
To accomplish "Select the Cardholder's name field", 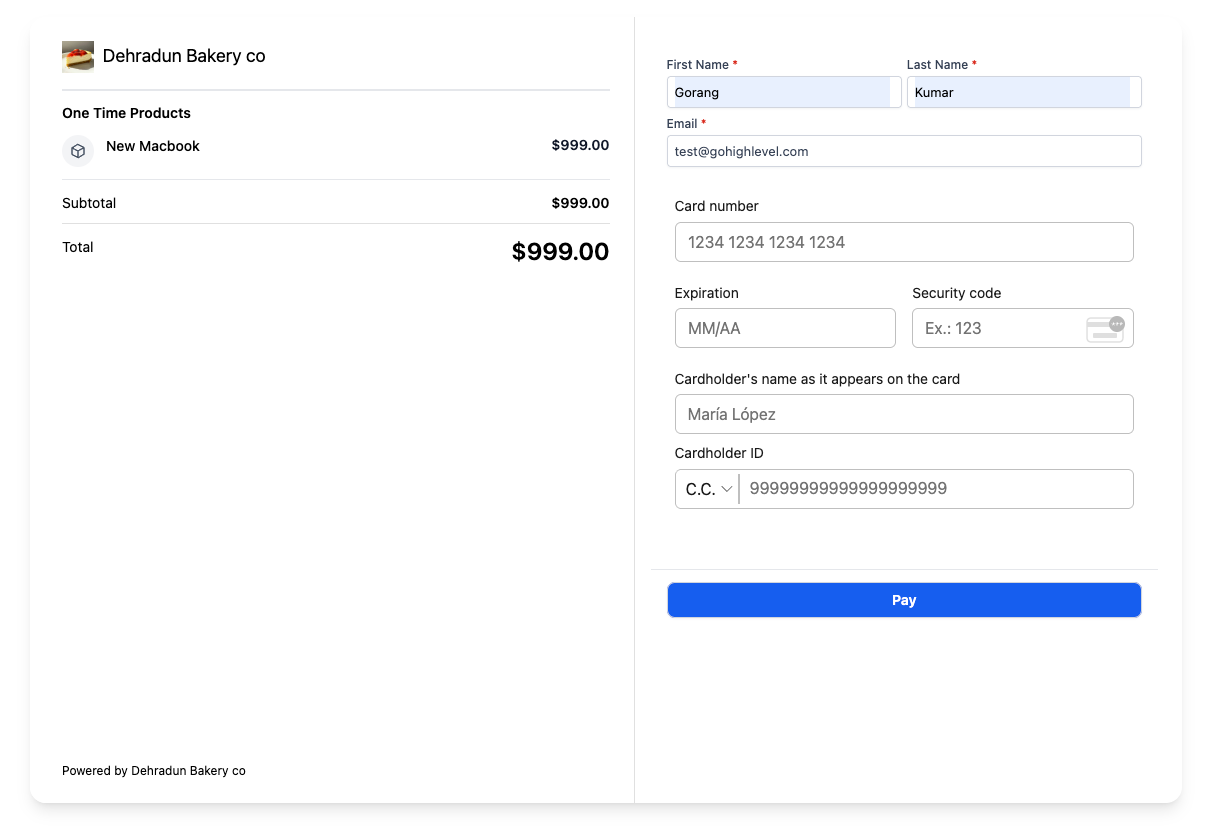I will coord(904,414).
